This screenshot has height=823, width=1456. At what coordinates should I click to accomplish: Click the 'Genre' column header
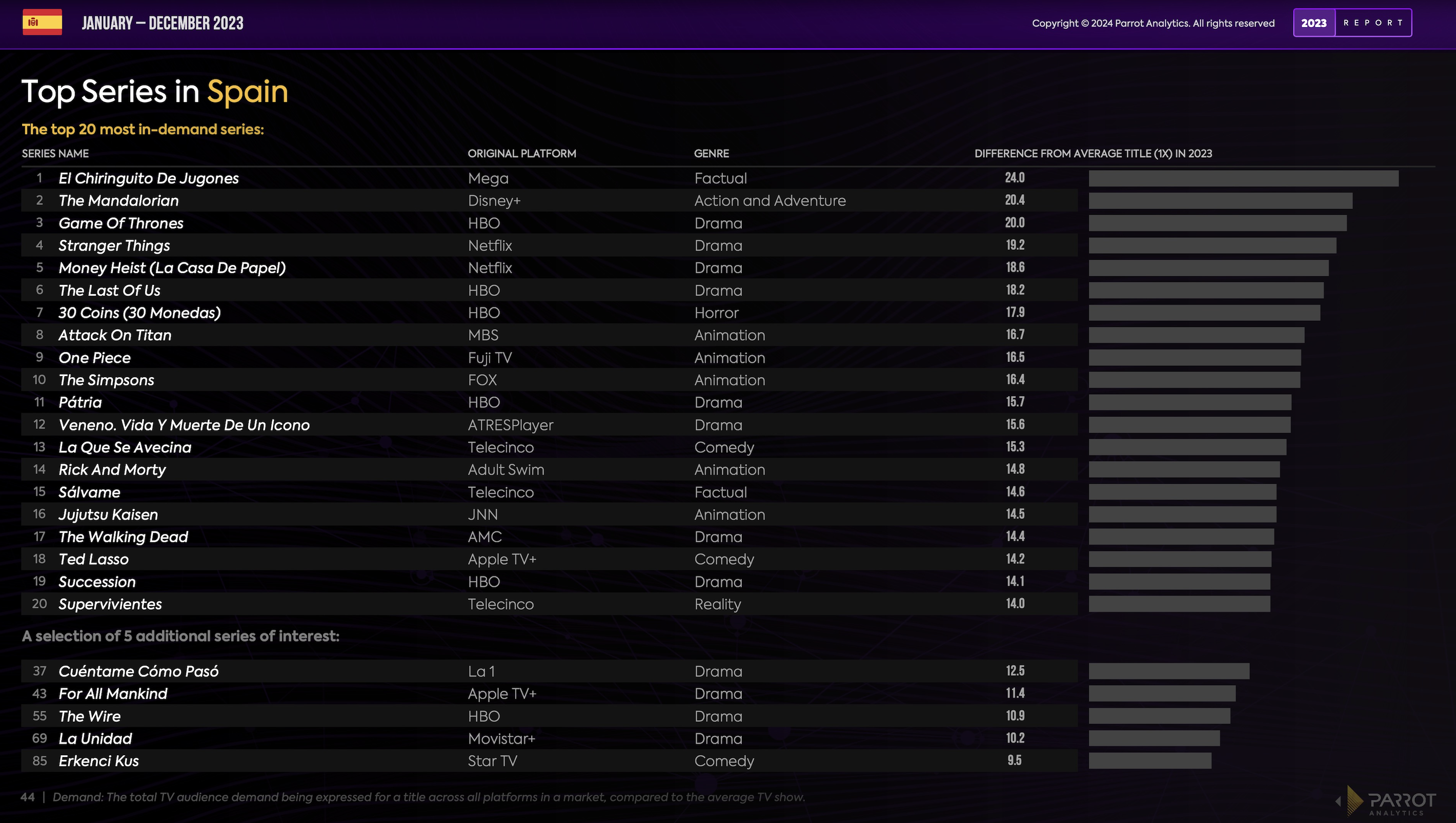tap(711, 153)
